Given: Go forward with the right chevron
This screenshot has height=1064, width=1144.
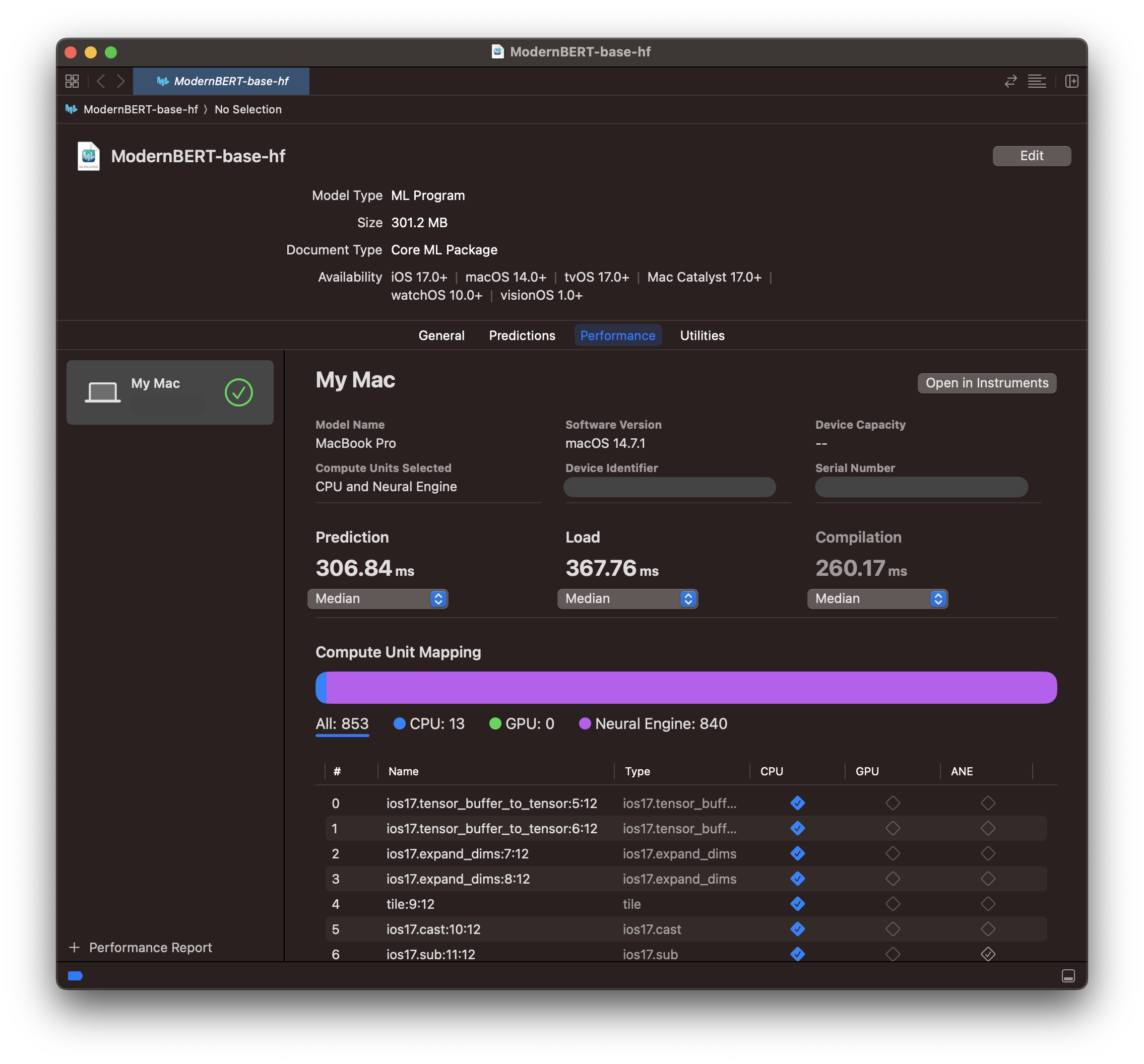Looking at the screenshot, I should 120,81.
